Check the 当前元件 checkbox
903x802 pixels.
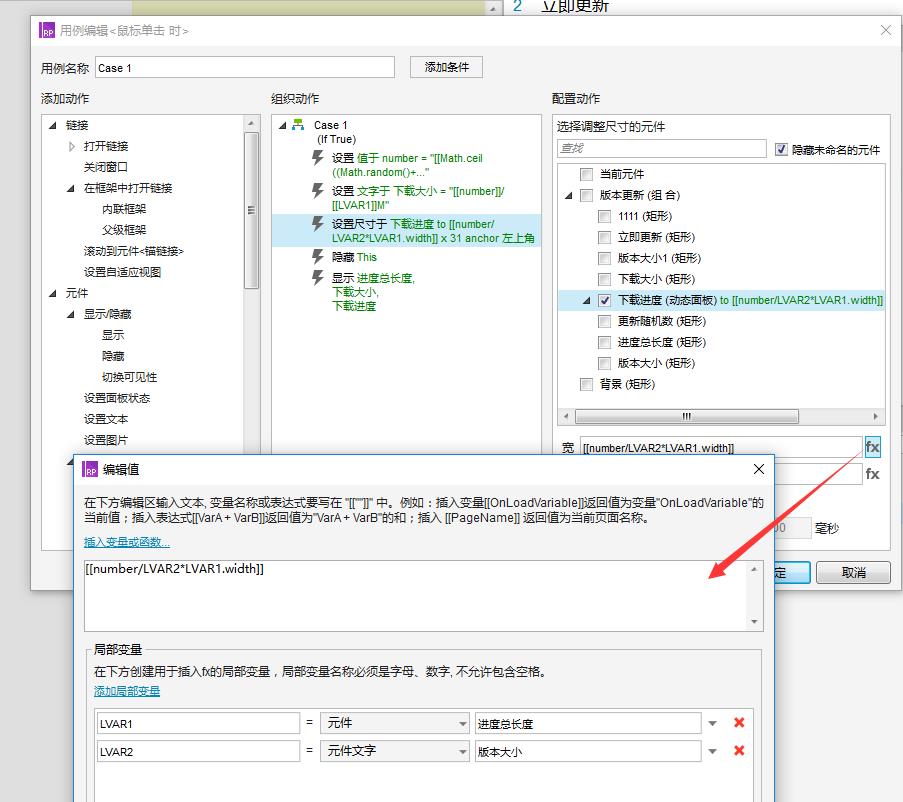click(x=586, y=174)
